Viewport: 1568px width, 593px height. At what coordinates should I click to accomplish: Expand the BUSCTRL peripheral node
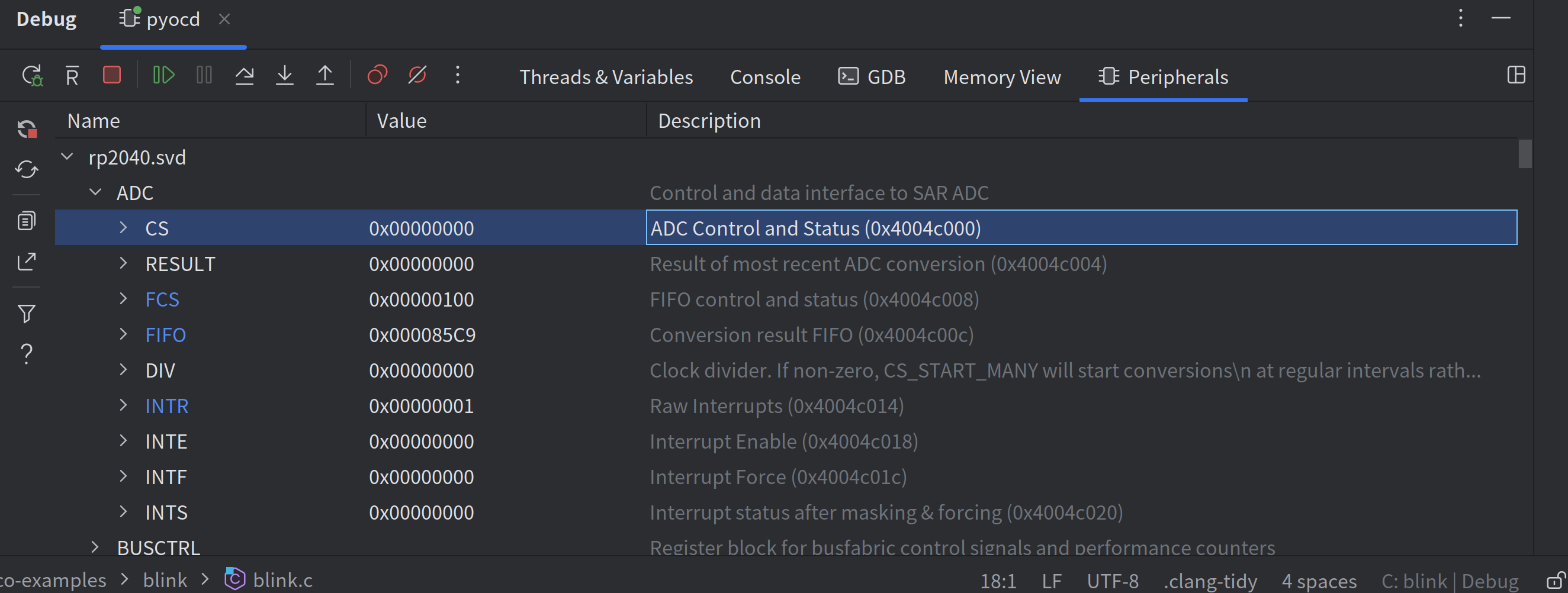tap(95, 547)
